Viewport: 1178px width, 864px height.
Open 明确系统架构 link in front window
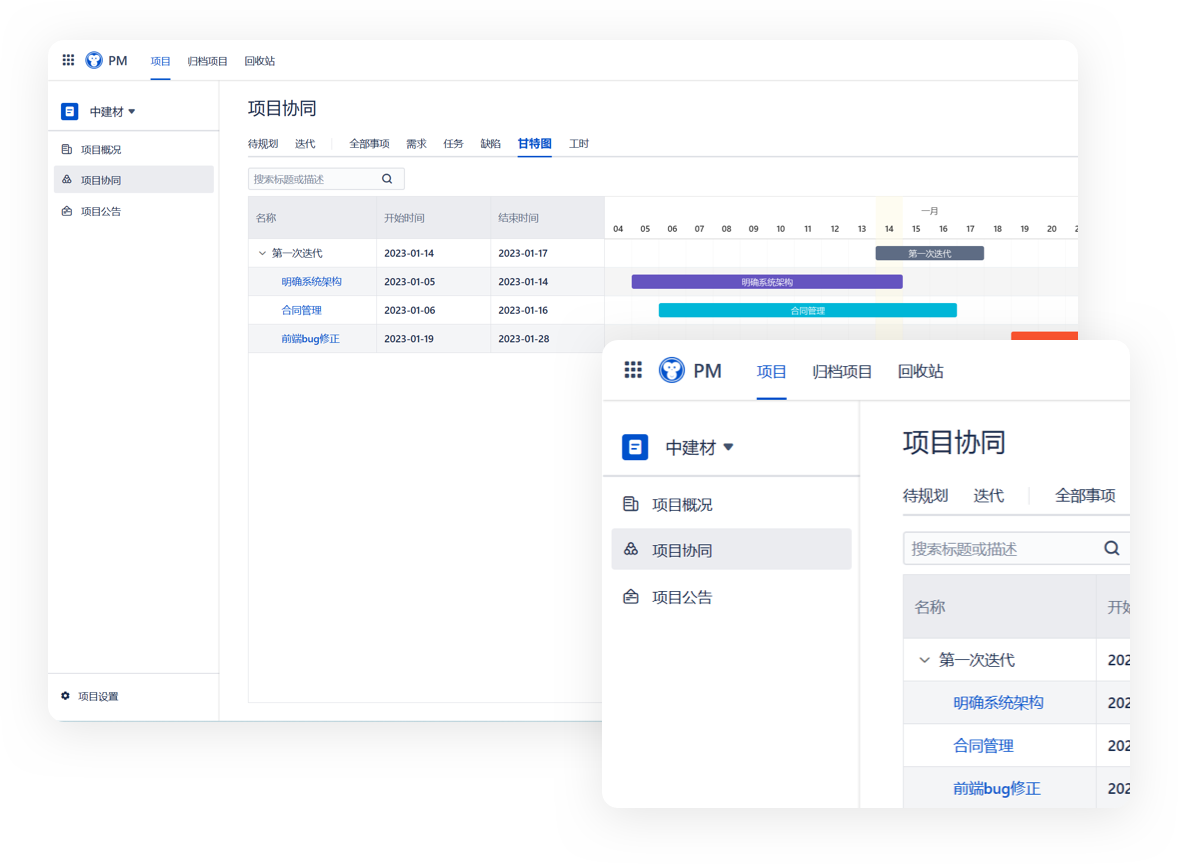click(998, 702)
